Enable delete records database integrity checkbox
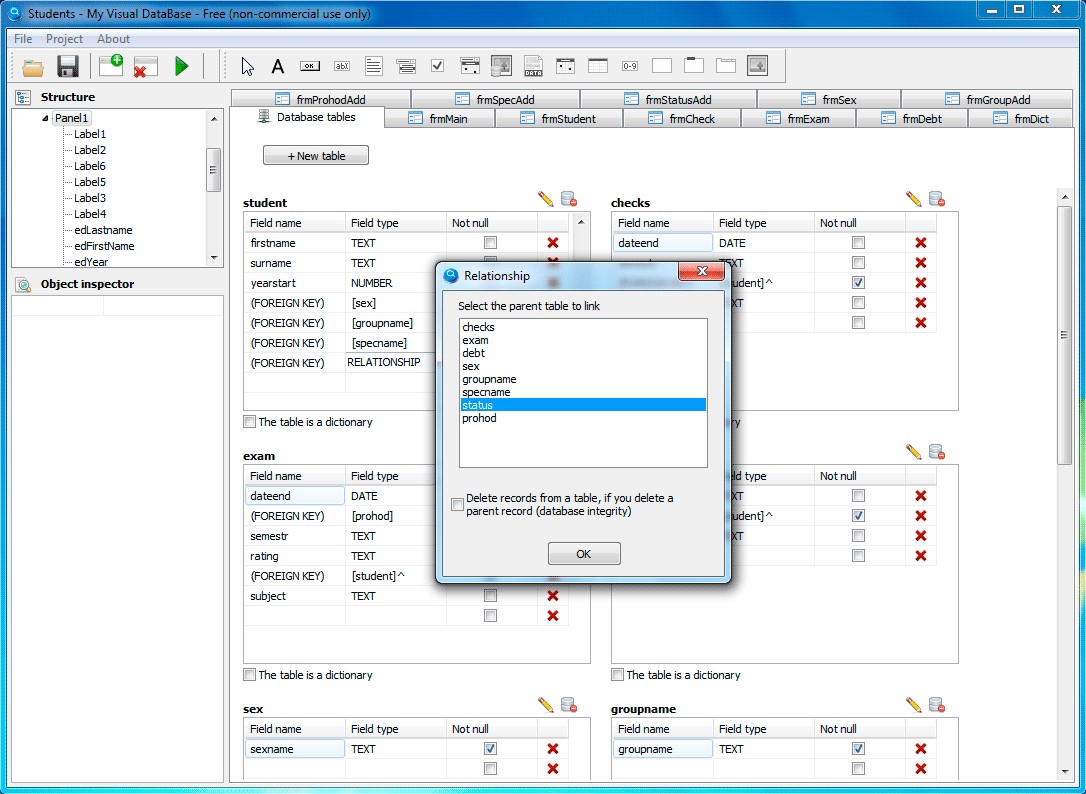 click(x=458, y=505)
